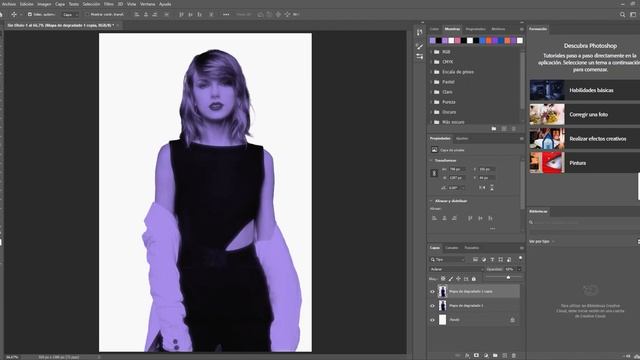Click the flip horizontal icon in Transformar
Screen dimensions: 640x360
[x=482, y=188]
